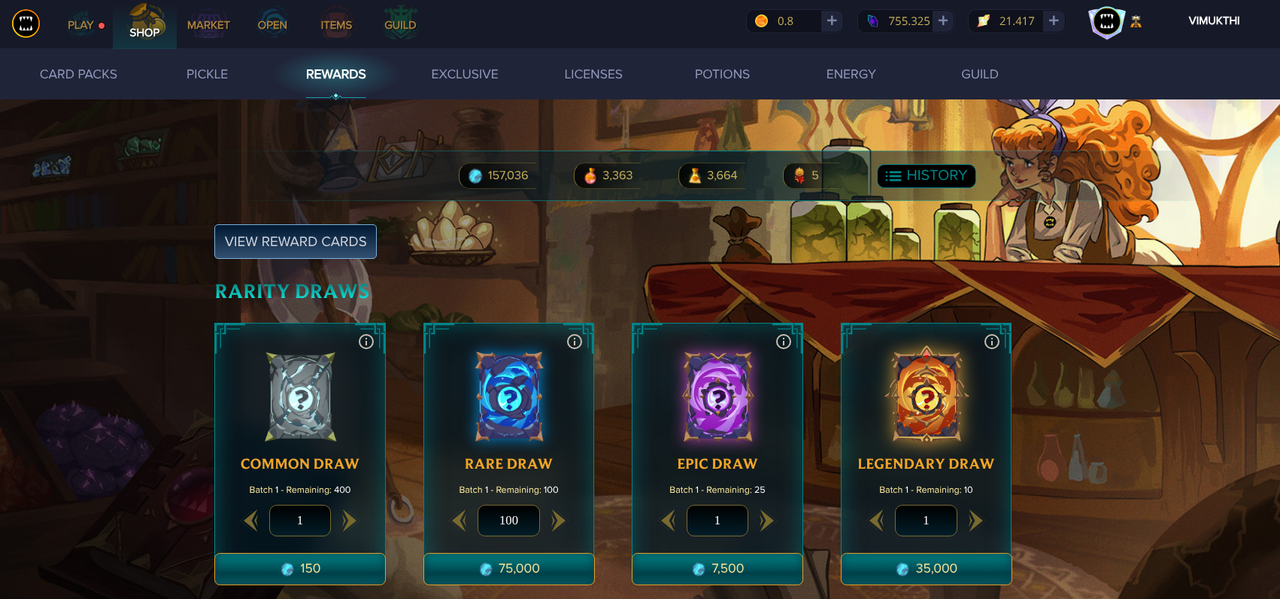Open the Splinterlands home logo
The height and width of the screenshot is (599, 1280).
click(x=26, y=24)
